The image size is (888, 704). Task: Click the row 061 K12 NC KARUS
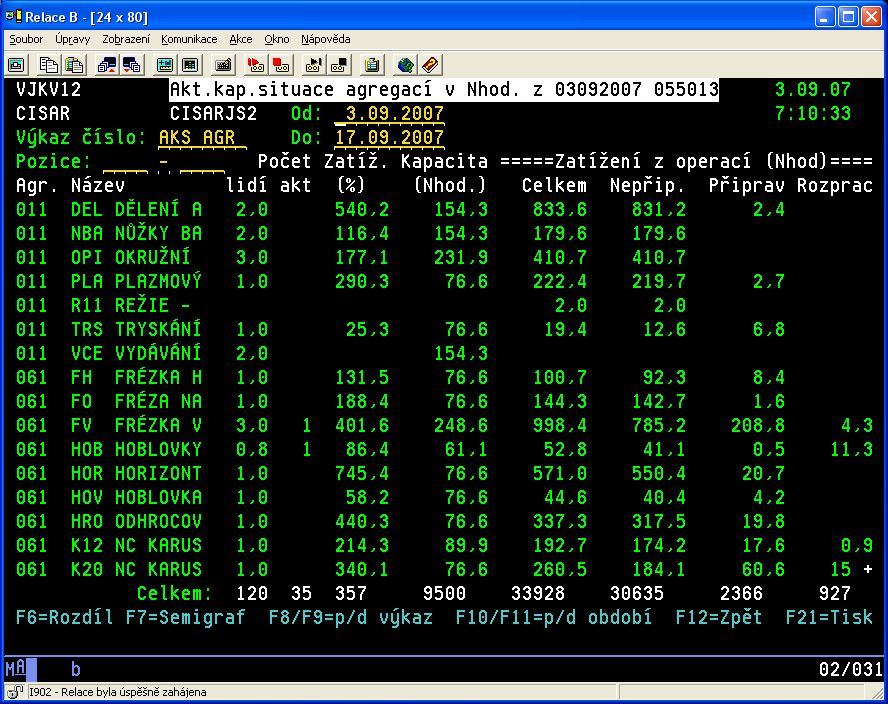pos(444,545)
